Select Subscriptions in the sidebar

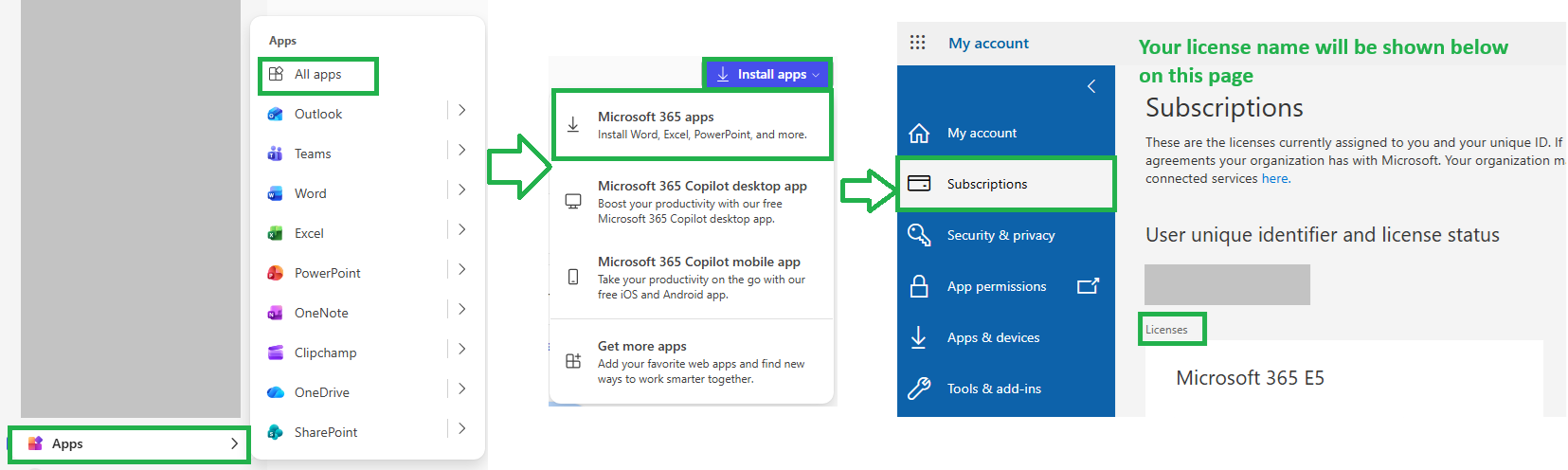[1006, 184]
